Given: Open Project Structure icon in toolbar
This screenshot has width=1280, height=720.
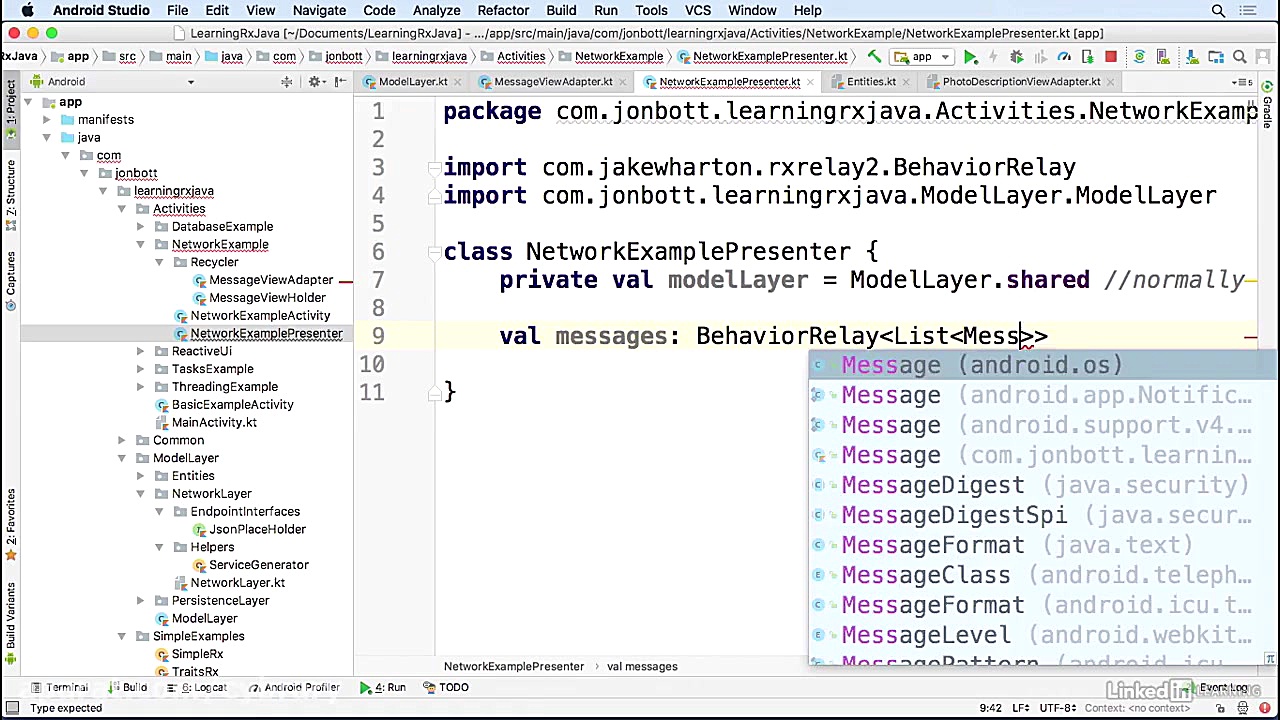Looking at the screenshot, I should coord(1214,57).
